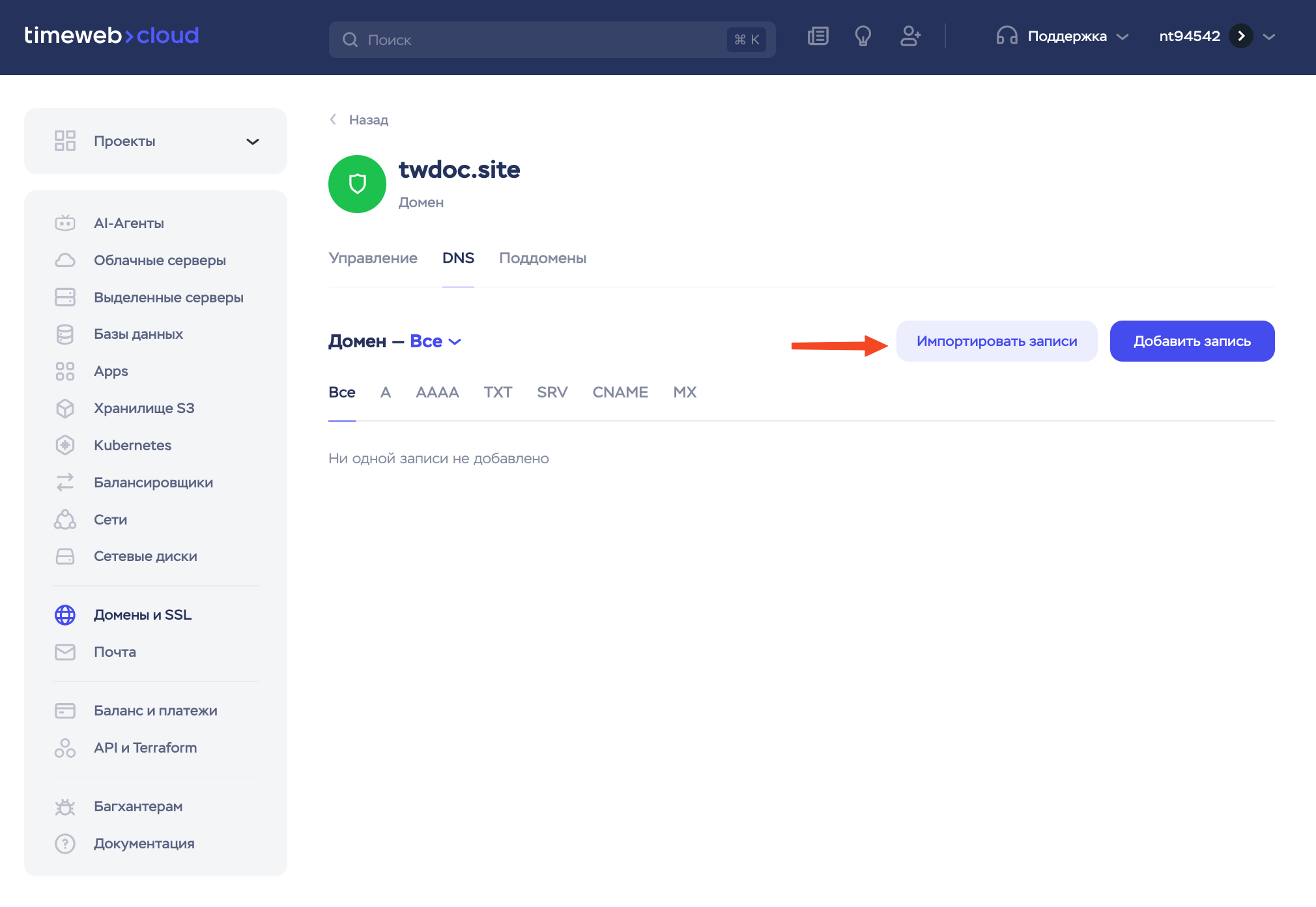Expand the Проекты dropdown chevron
Screen dimensions: 1316x907
coord(253,141)
